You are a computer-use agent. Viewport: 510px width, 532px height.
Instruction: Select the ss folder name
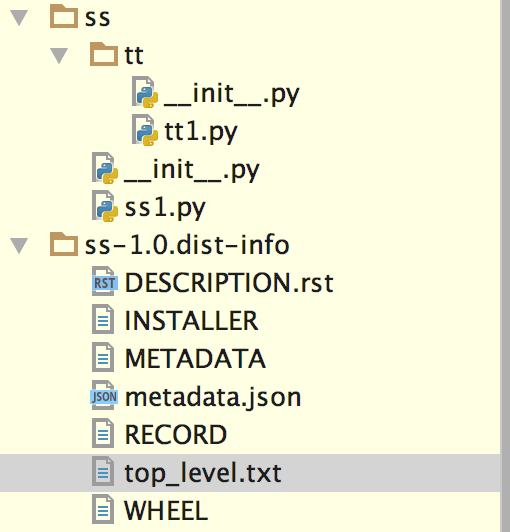point(97,18)
